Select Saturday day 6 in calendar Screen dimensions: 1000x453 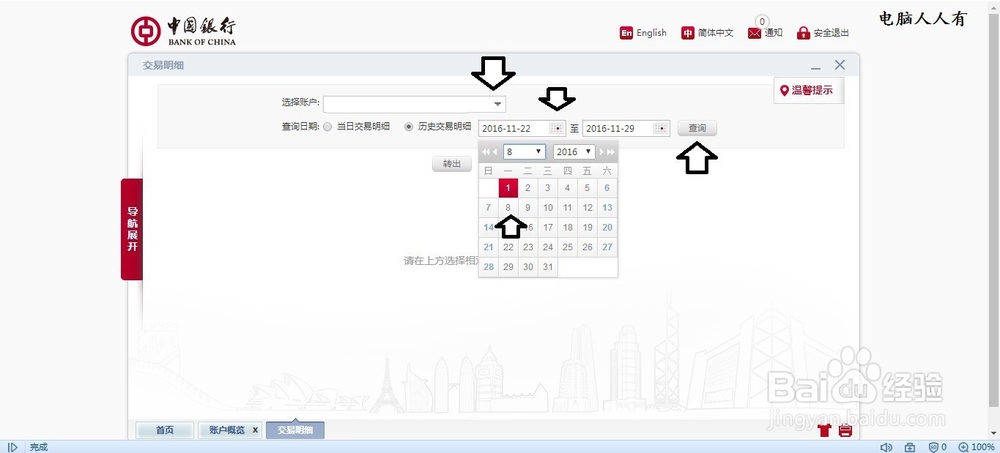[x=607, y=188]
